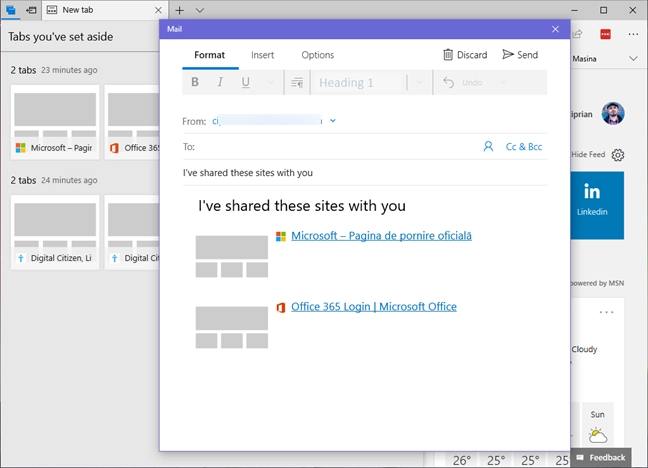The width and height of the screenshot is (648, 468).
Task: Restore Office 365 set-aside tab thumbnail
Action: click(132, 122)
